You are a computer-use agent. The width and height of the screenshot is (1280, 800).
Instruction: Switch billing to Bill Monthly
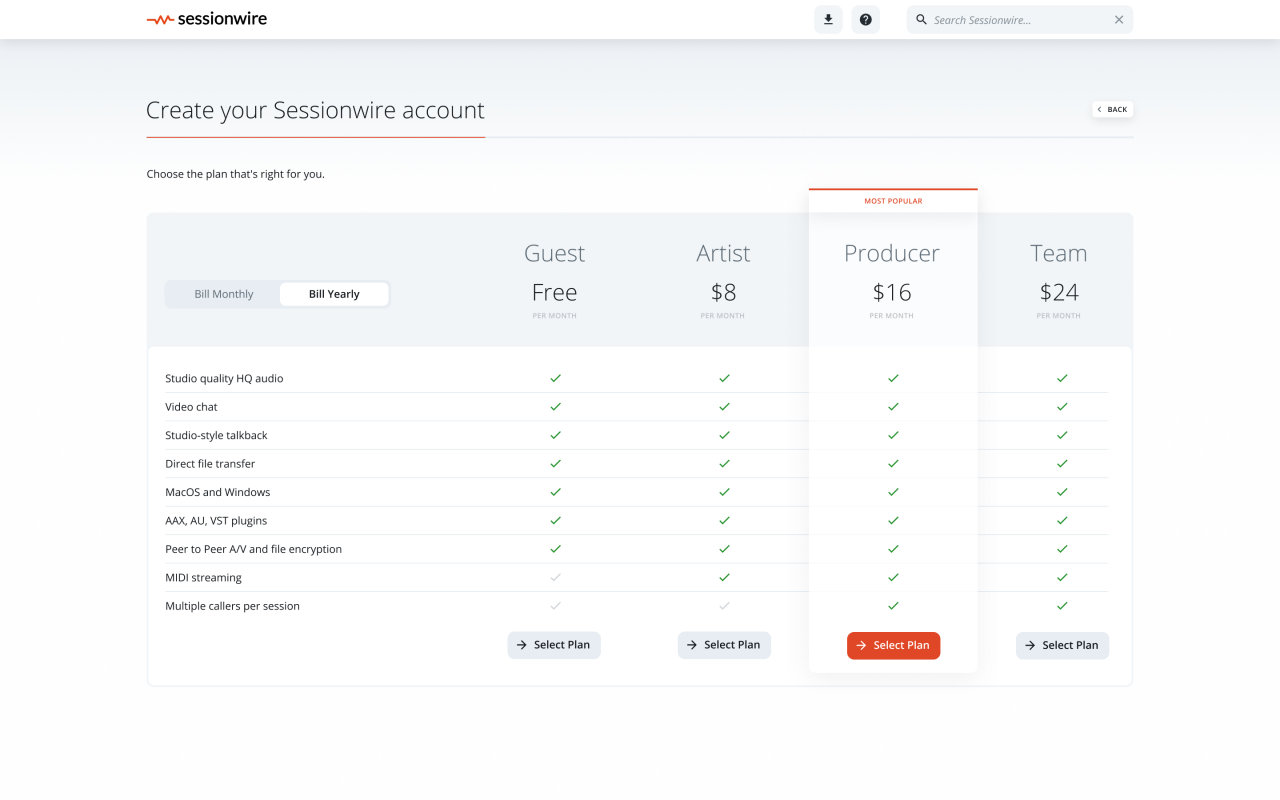click(x=224, y=294)
